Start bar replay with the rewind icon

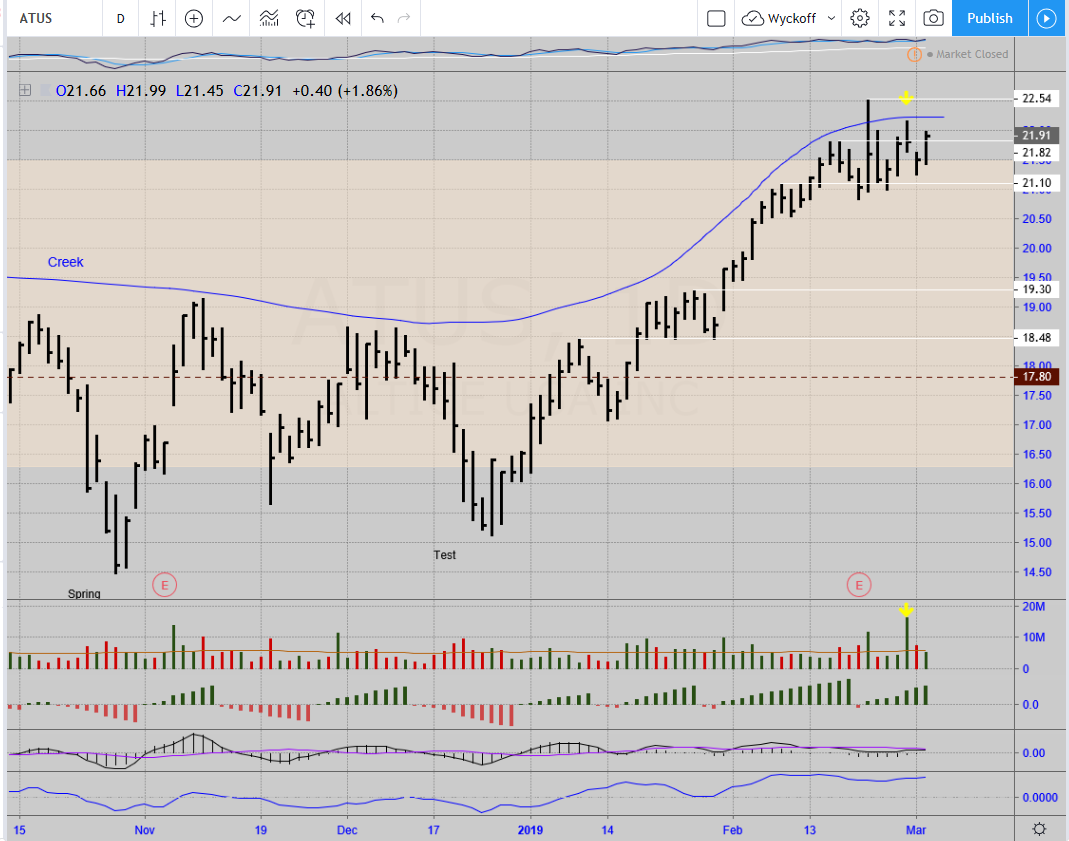pos(343,18)
